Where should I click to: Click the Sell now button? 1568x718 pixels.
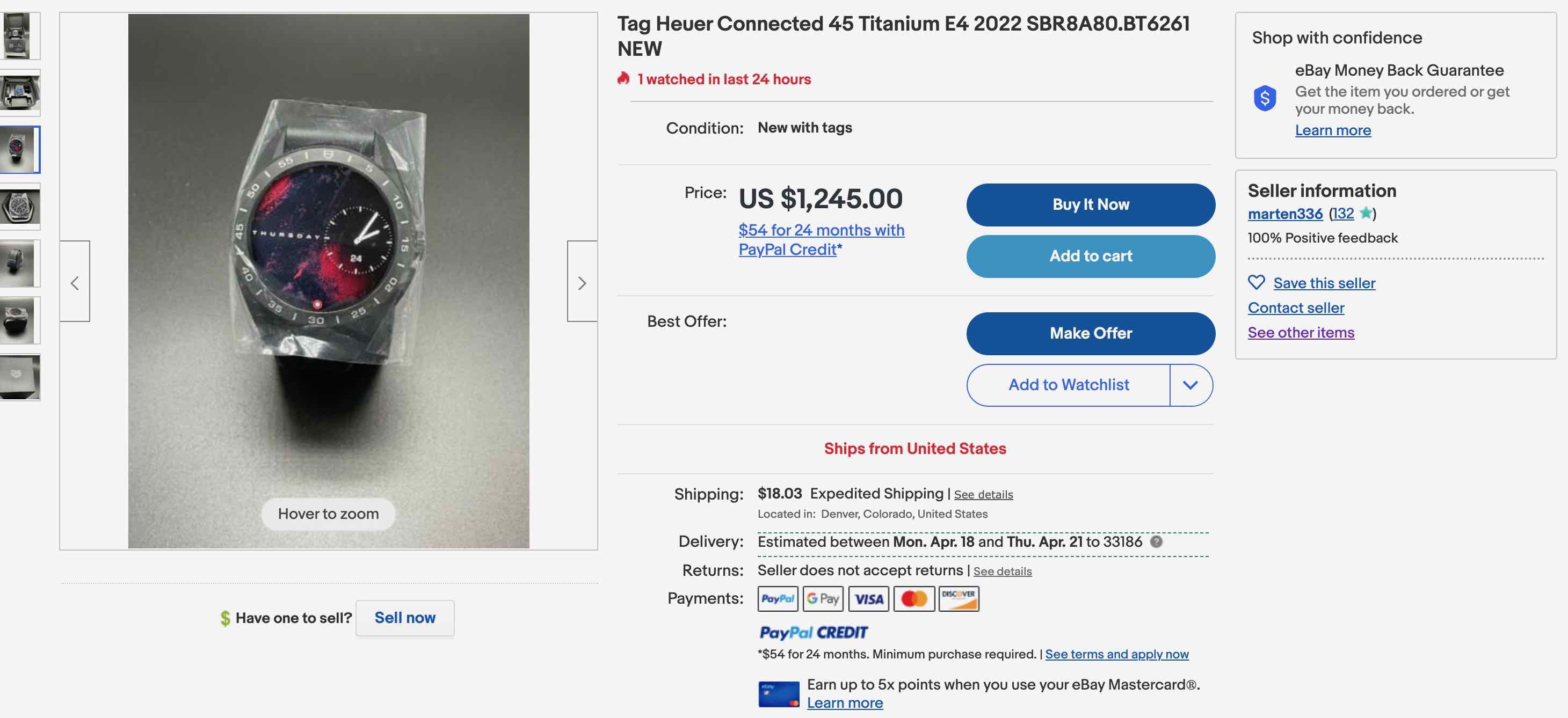(x=405, y=618)
